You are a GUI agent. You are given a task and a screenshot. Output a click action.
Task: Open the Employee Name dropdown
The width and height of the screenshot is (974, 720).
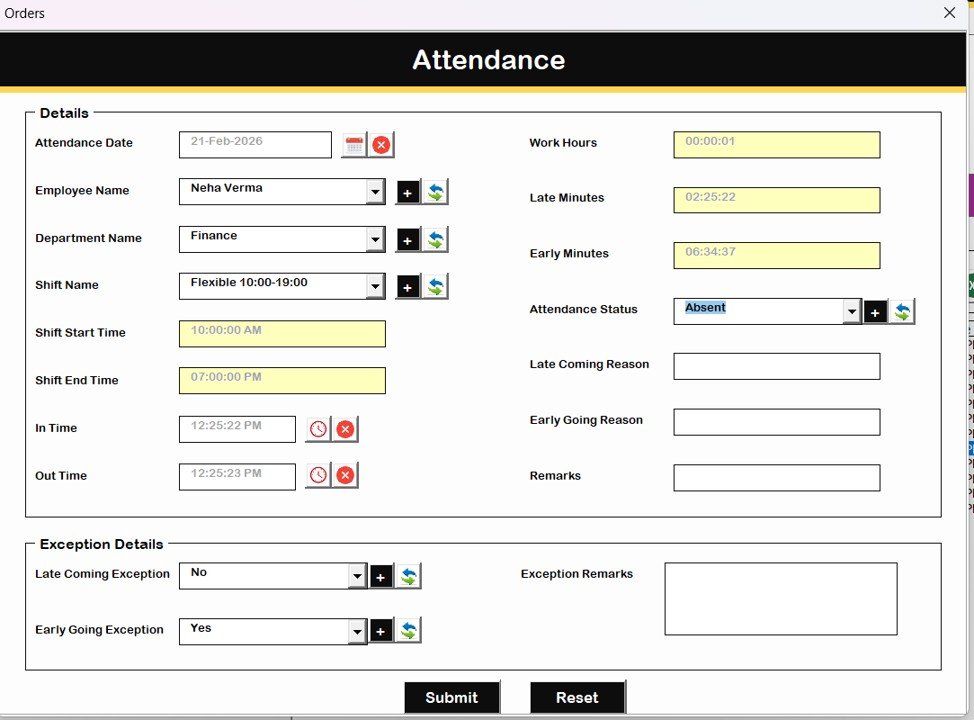coord(375,191)
